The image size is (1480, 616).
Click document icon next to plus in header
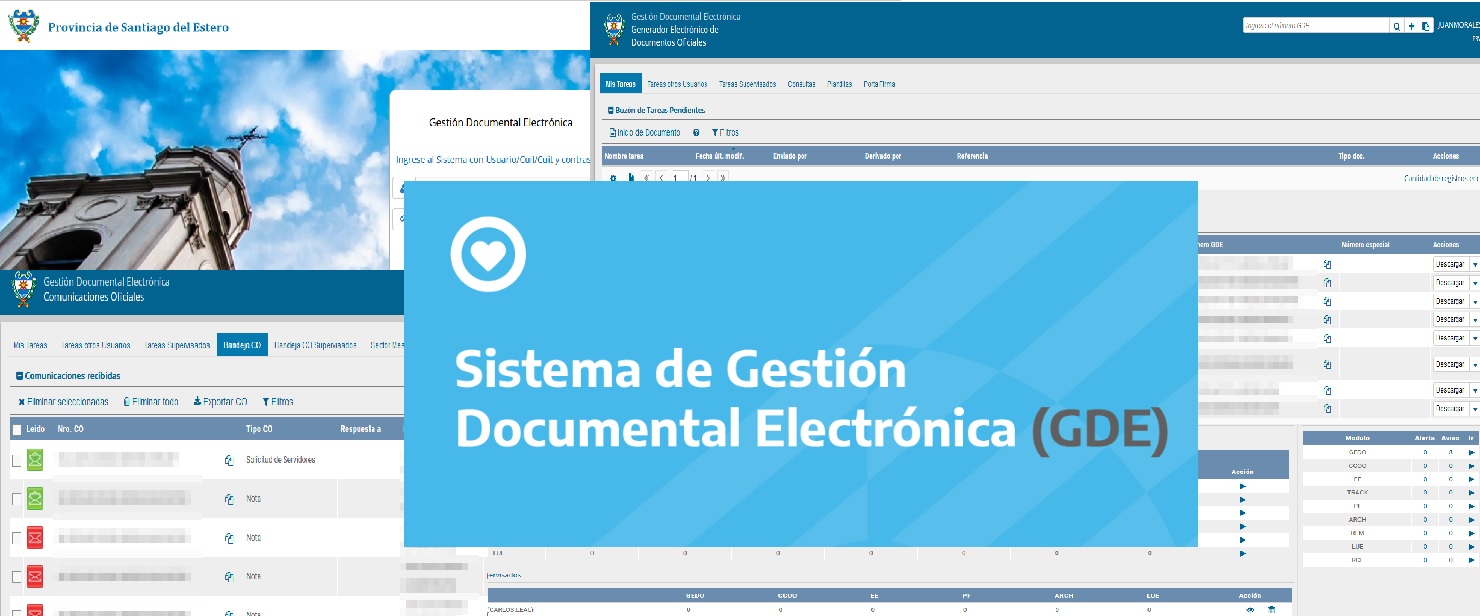pos(1425,27)
